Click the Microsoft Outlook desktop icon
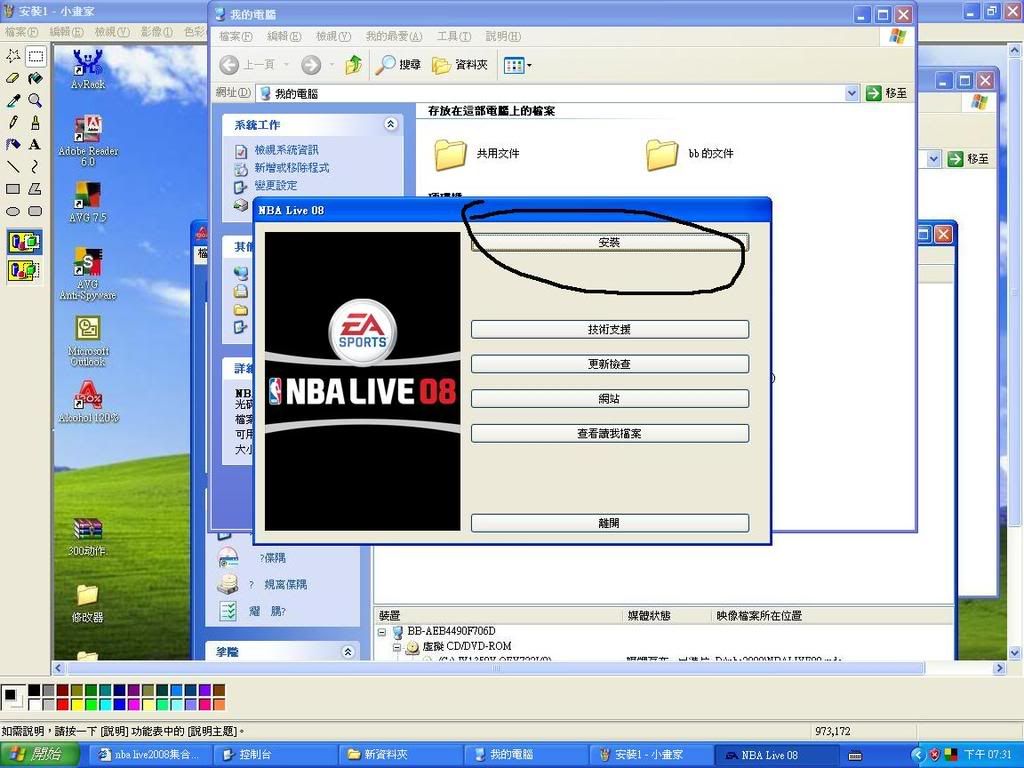This screenshot has width=1024, height=768. 88,341
